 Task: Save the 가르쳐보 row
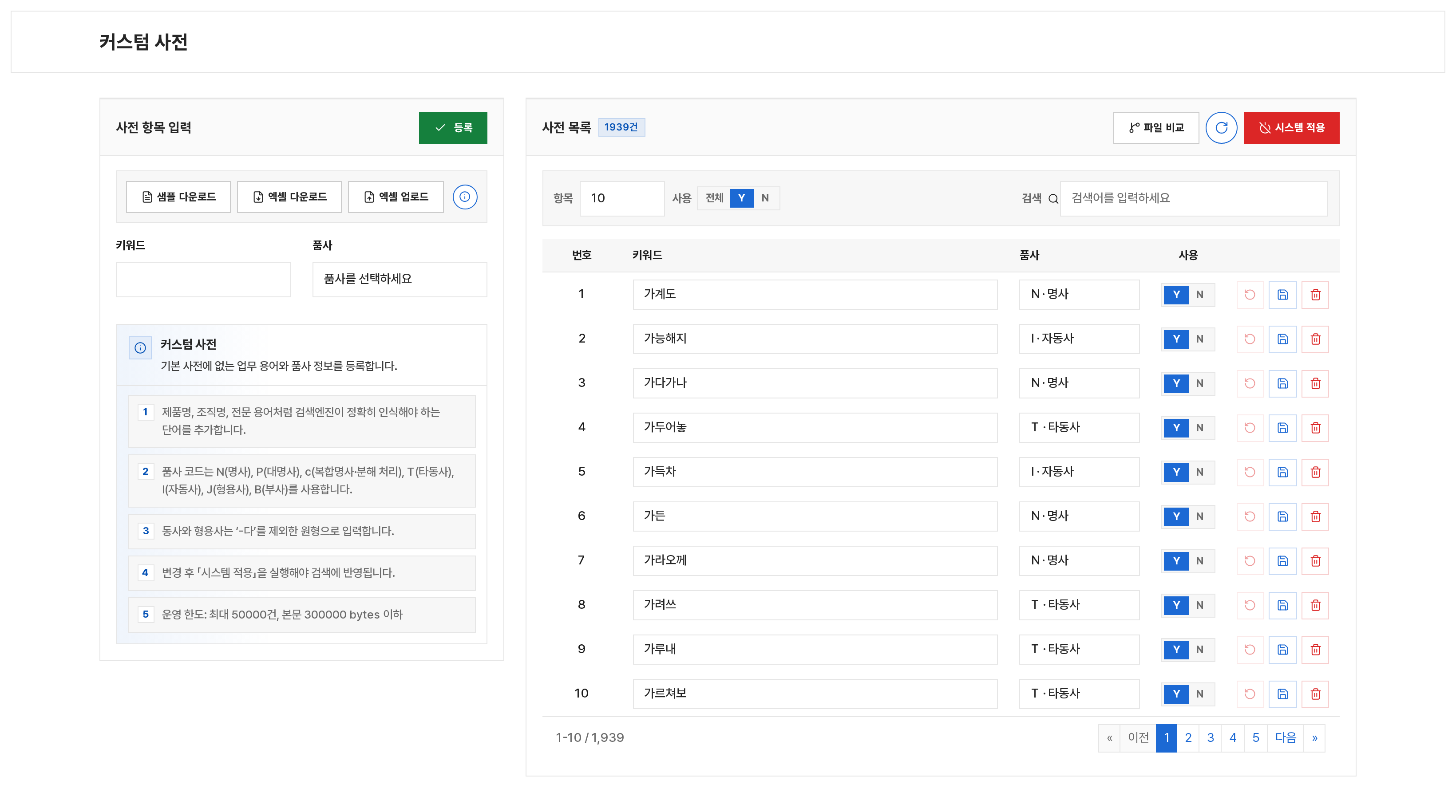1282,694
